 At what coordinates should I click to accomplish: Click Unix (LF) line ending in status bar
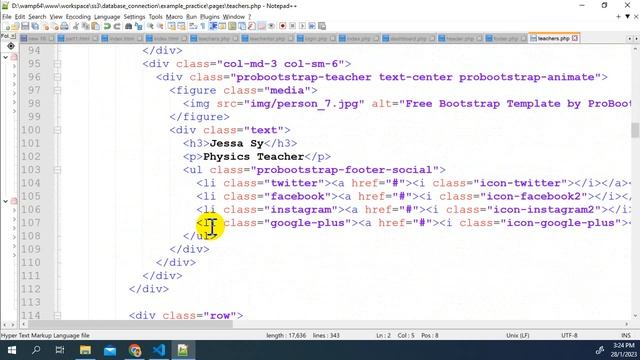coord(517,336)
